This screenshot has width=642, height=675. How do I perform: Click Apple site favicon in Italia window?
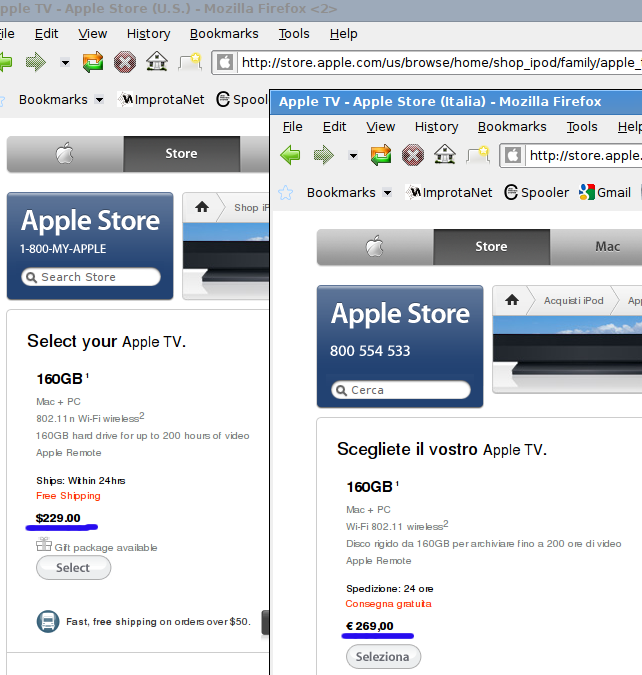pyautogui.click(x=513, y=155)
